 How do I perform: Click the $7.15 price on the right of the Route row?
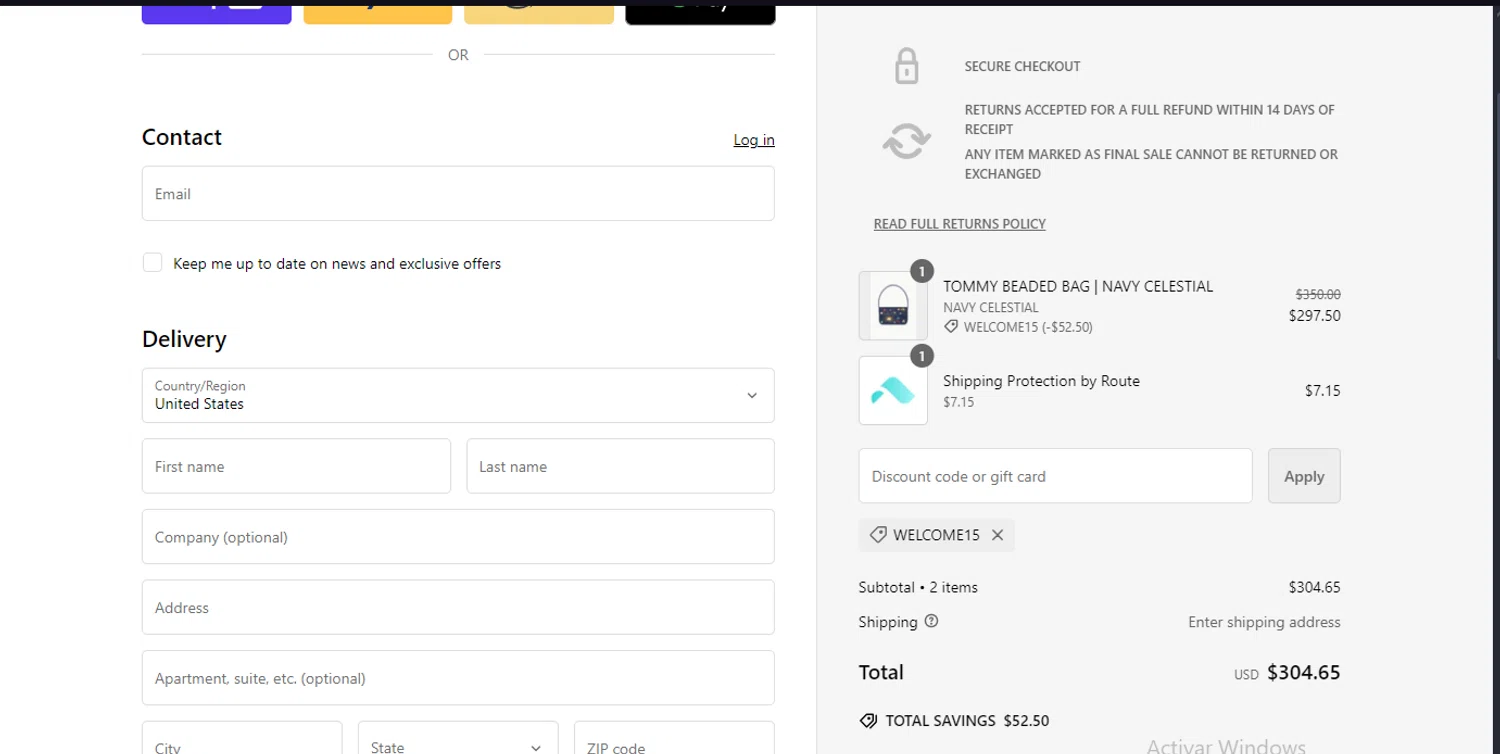tap(1322, 391)
